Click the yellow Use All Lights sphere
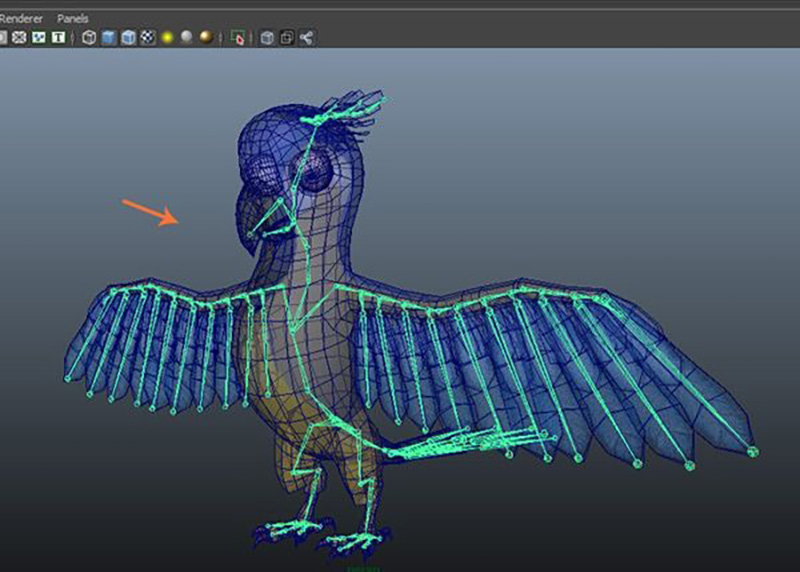The image size is (800, 572). [167, 38]
